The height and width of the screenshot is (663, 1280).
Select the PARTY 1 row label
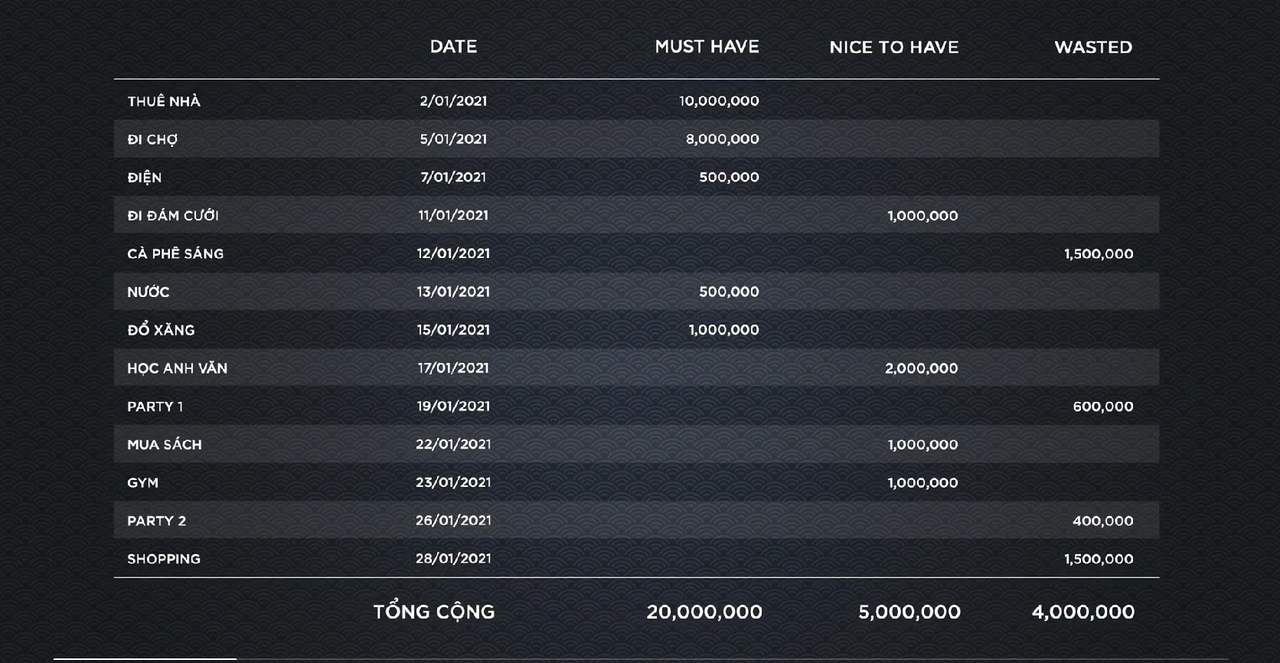click(x=155, y=406)
